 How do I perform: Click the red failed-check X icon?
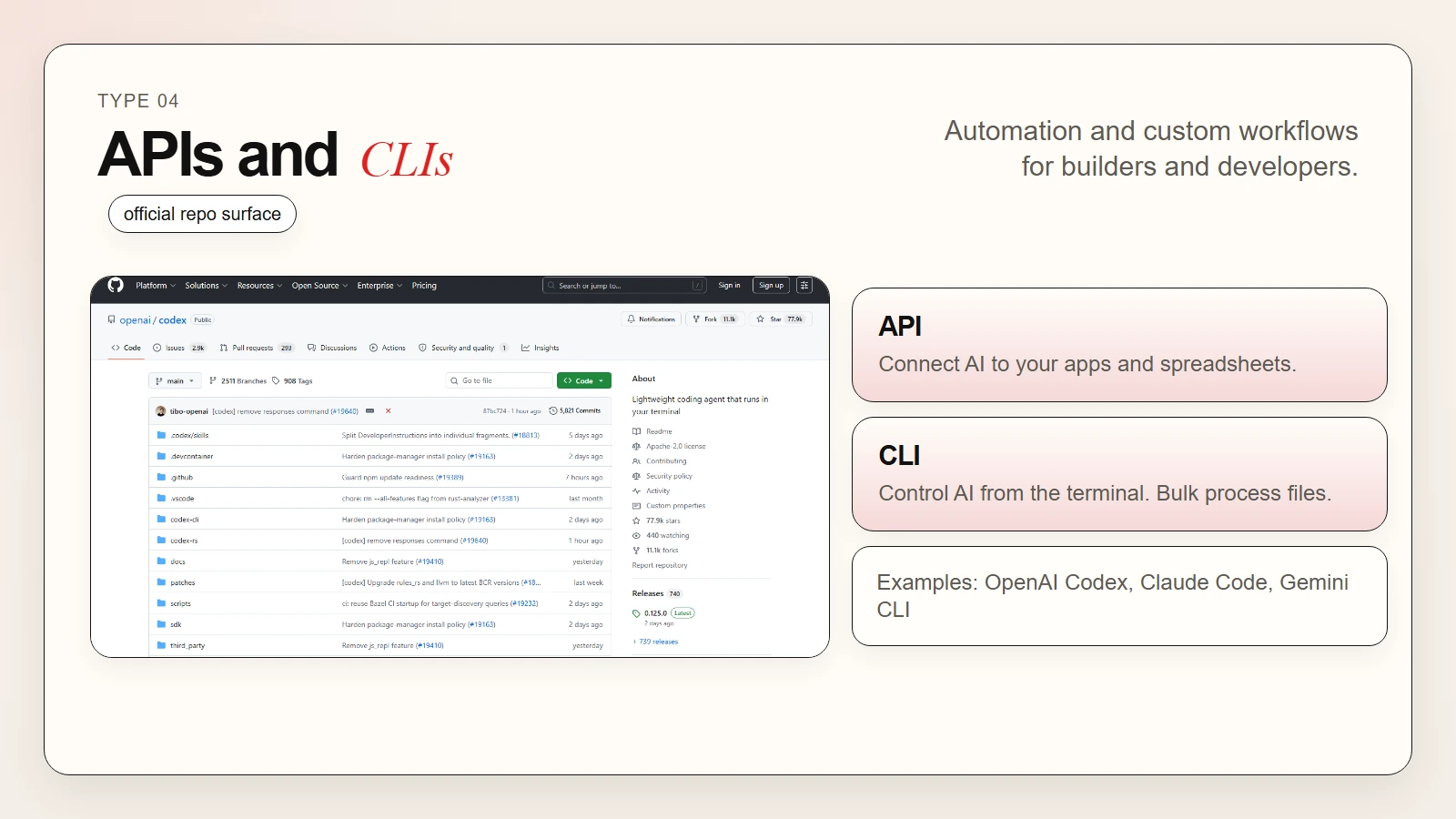[x=388, y=410]
